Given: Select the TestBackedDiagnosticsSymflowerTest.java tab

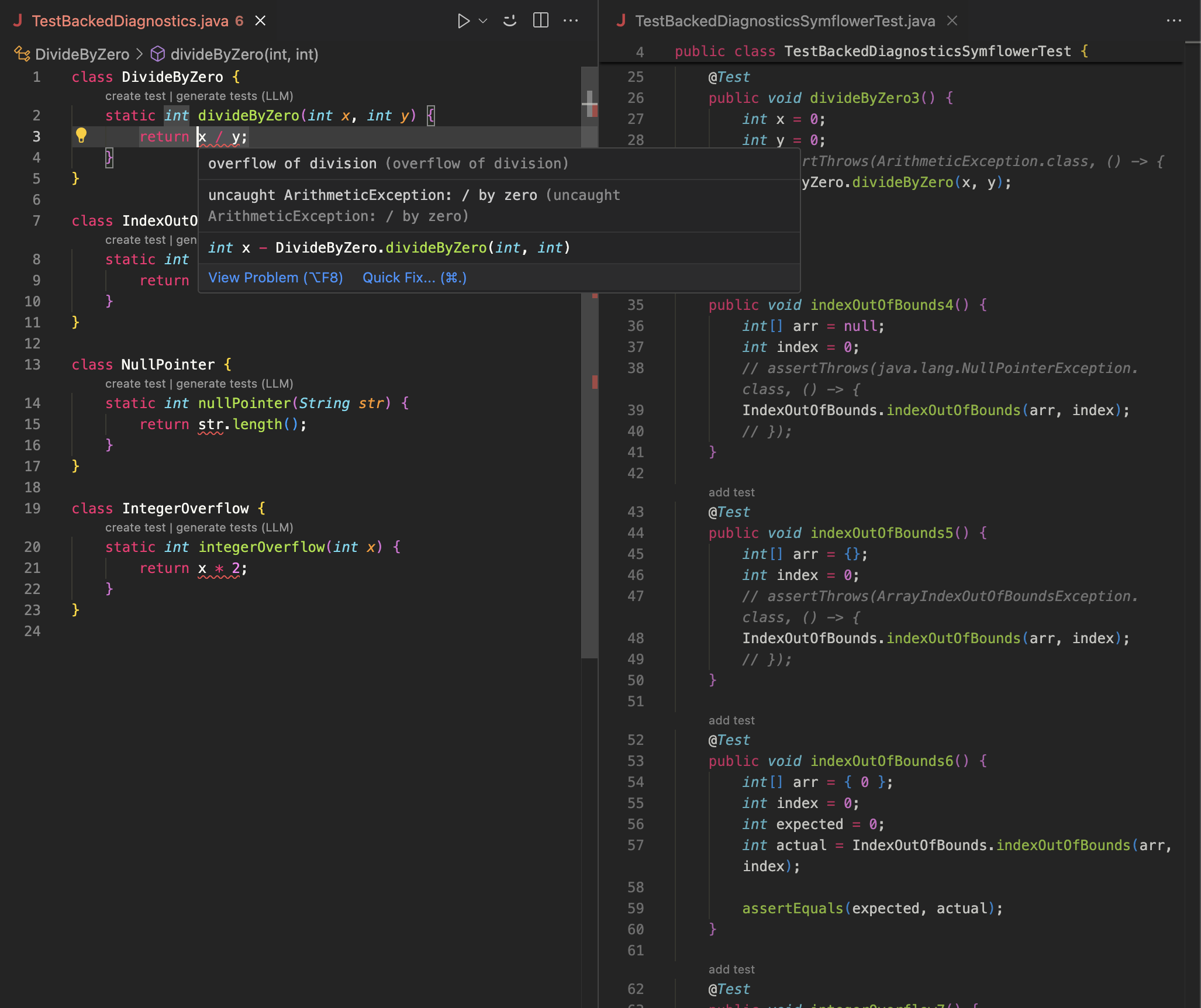Looking at the screenshot, I should [785, 21].
